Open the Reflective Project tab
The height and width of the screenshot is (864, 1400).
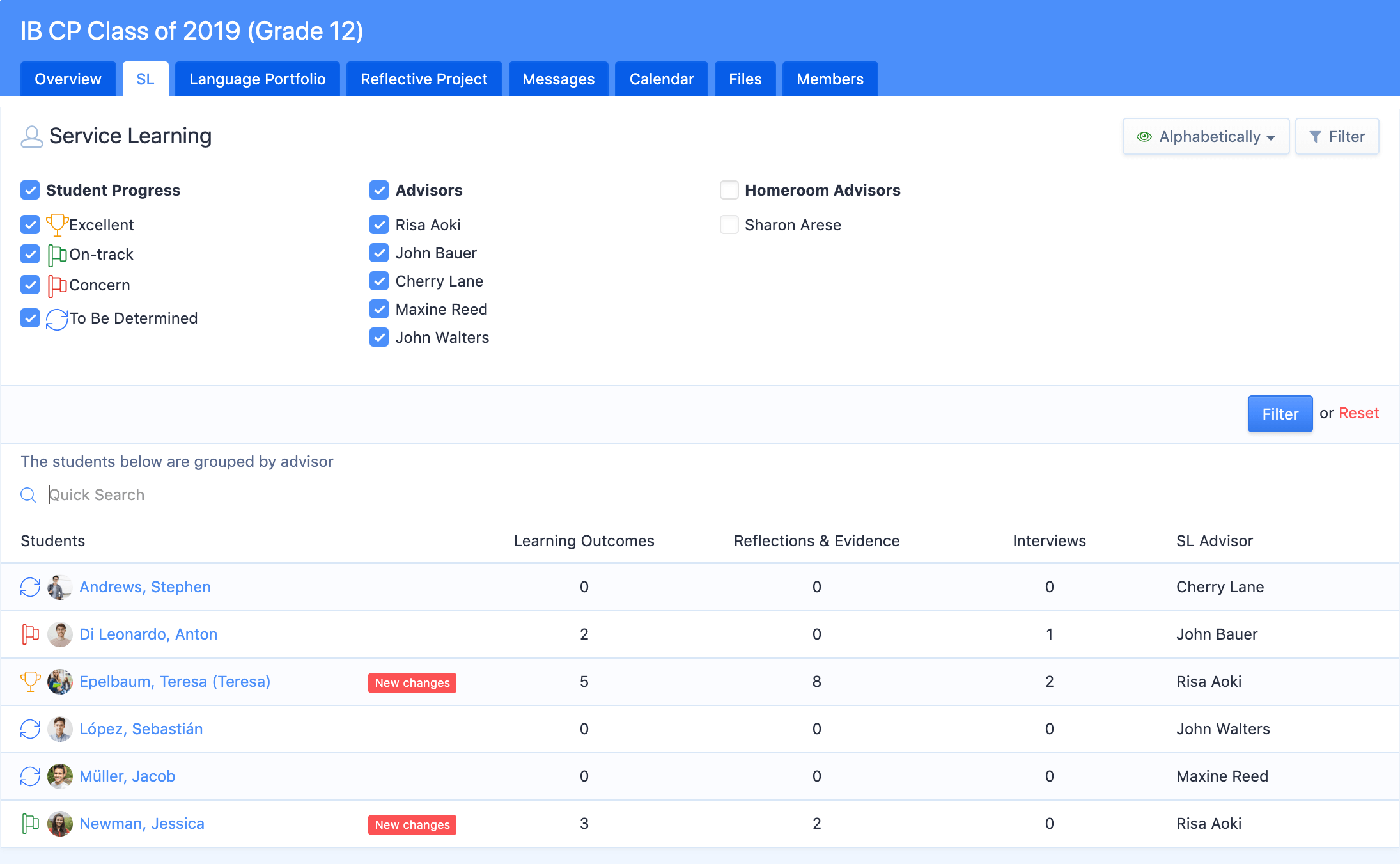tap(424, 79)
